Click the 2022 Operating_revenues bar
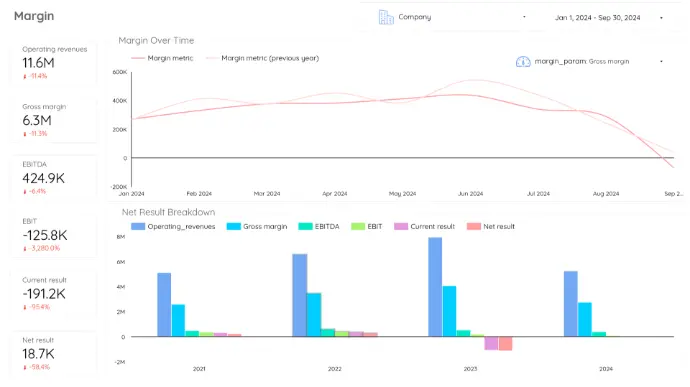 [300, 295]
